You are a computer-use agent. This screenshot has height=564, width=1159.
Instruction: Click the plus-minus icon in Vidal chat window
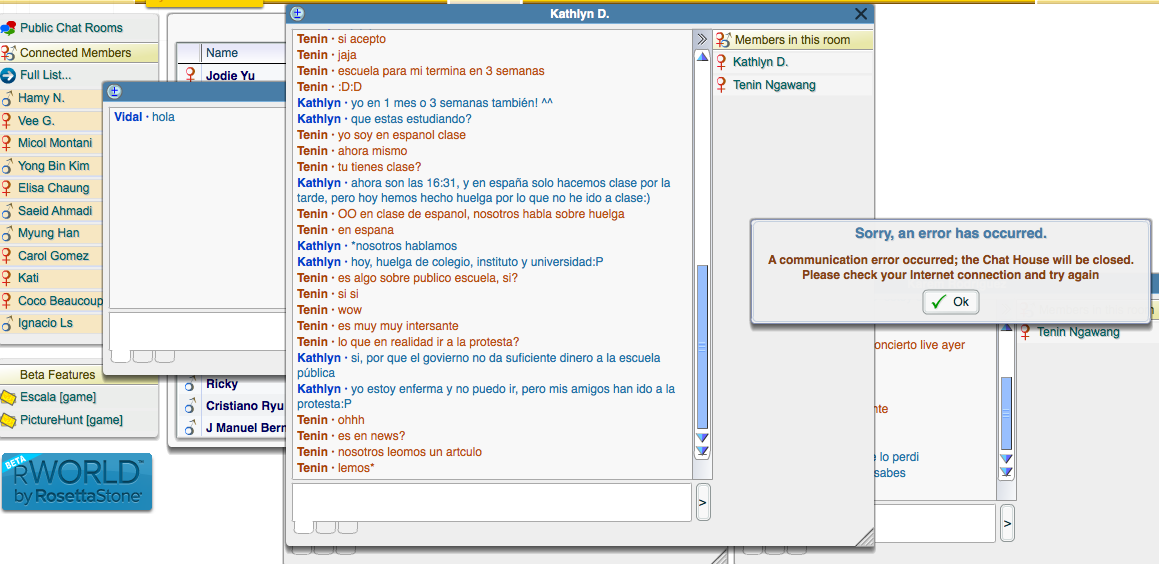click(114, 92)
